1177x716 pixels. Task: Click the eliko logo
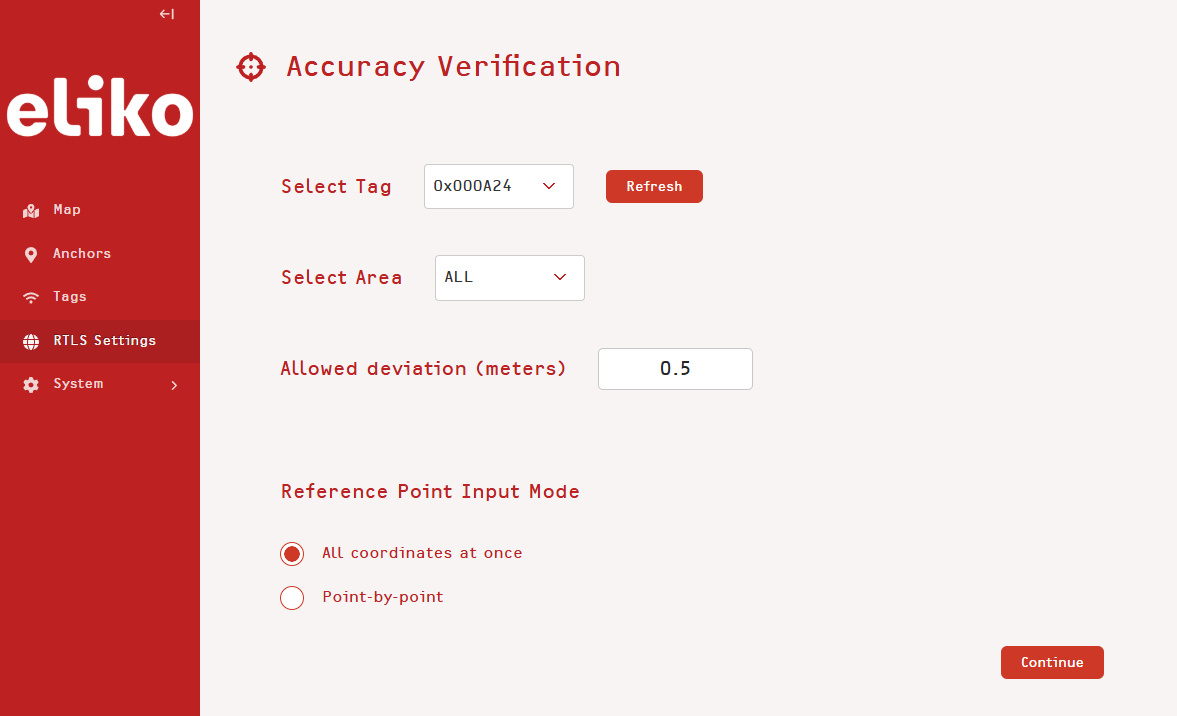[x=100, y=112]
